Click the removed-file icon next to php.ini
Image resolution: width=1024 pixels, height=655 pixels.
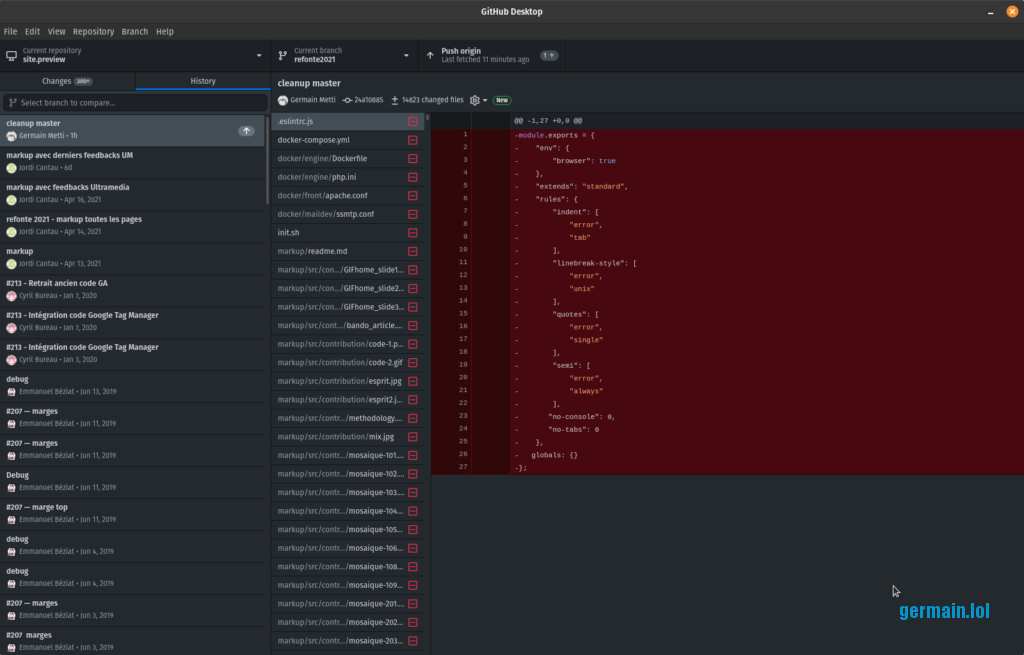coord(412,177)
